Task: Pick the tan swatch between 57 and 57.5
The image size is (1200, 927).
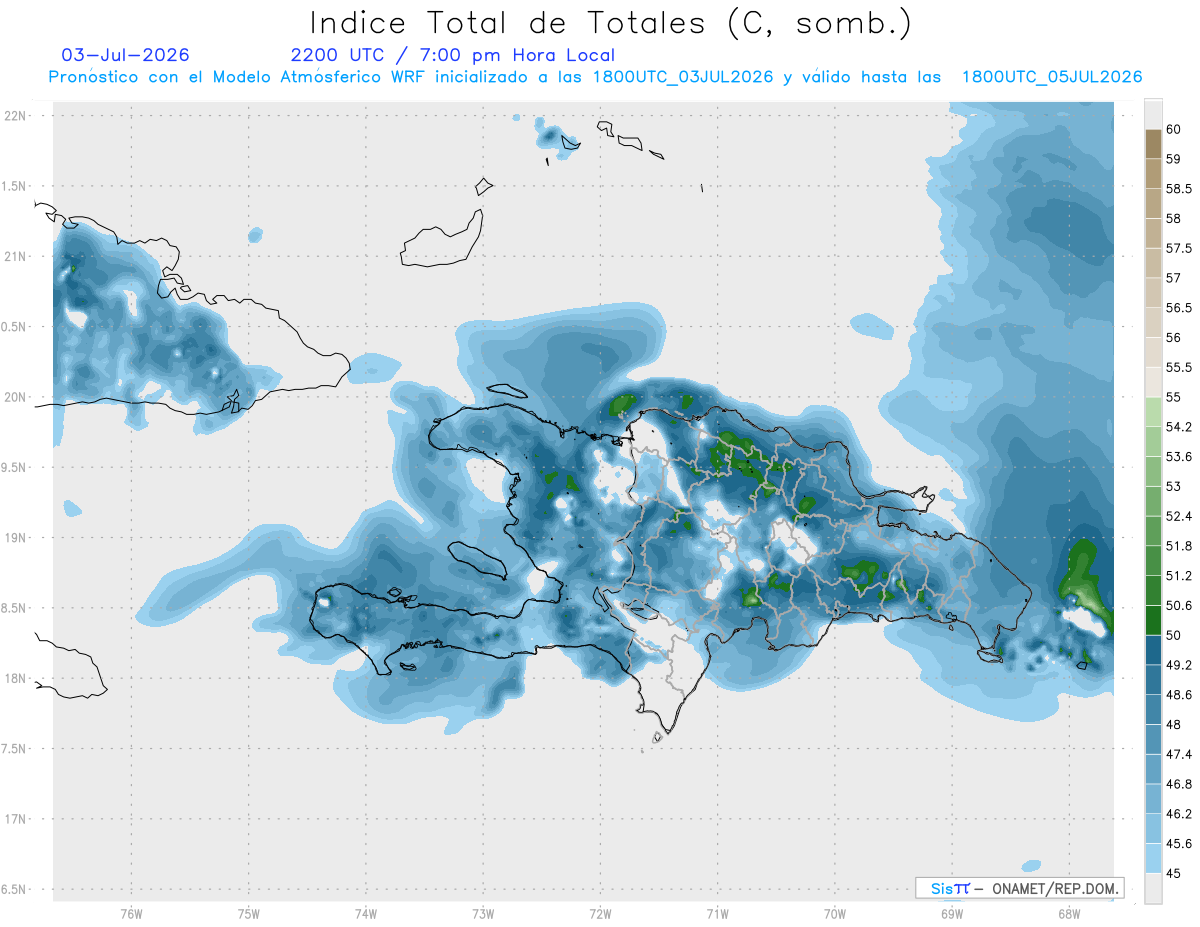Action: 1153,263
